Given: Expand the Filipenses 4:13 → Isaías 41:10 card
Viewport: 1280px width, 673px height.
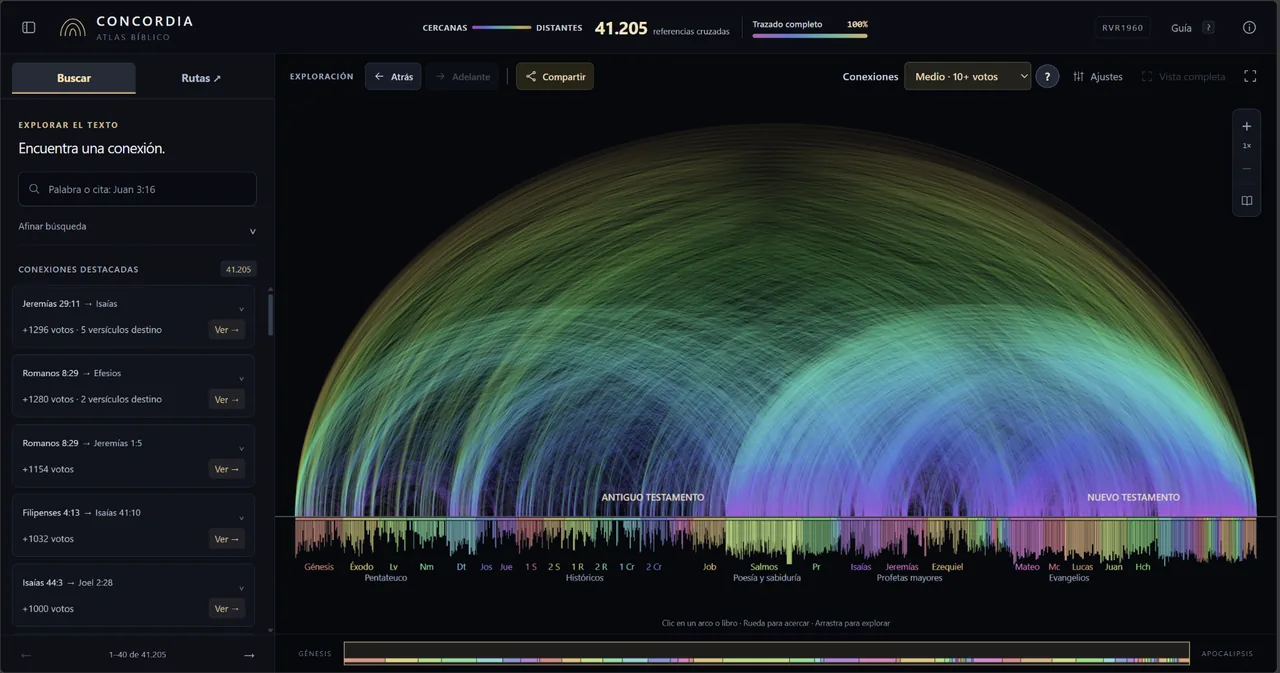Looking at the screenshot, I should pos(241,517).
